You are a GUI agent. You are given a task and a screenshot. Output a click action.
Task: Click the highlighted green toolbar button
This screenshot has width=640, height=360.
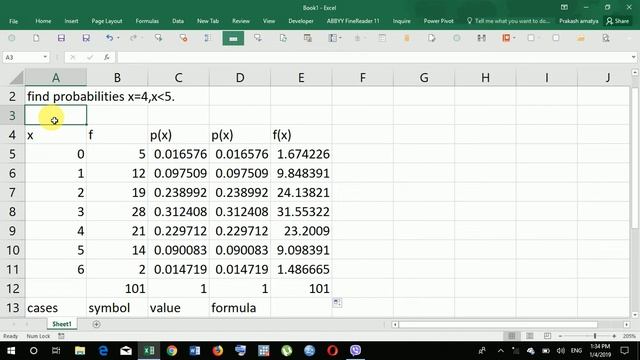click(x=233, y=38)
